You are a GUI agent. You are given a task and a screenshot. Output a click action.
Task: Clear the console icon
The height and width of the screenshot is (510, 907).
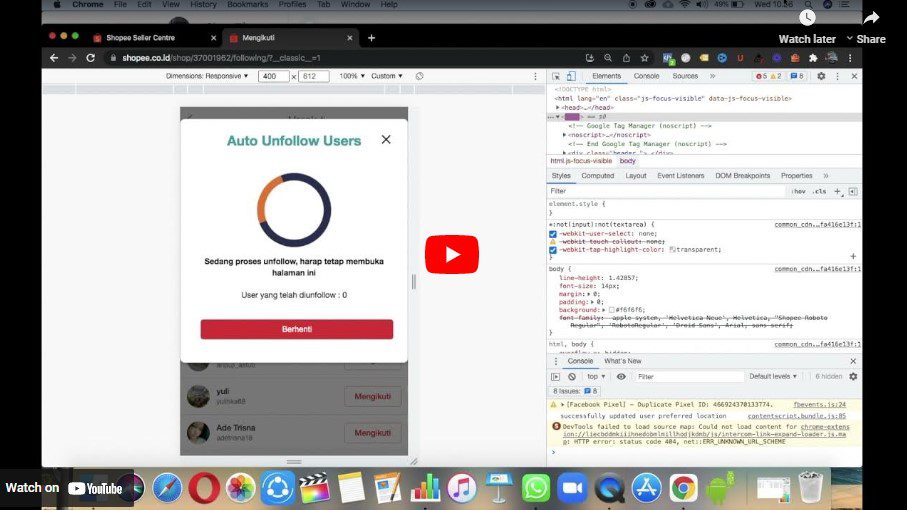point(572,376)
